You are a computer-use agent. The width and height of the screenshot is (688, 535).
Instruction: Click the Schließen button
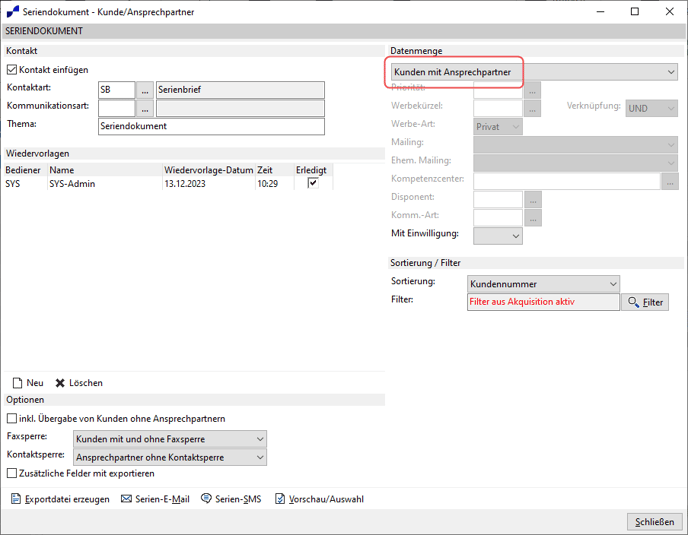pyautogui.click(x=654, y=522)
